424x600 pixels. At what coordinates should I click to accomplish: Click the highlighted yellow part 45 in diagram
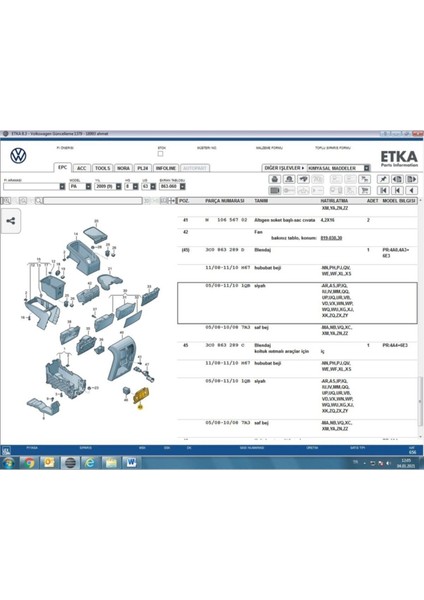click(140, 395)
